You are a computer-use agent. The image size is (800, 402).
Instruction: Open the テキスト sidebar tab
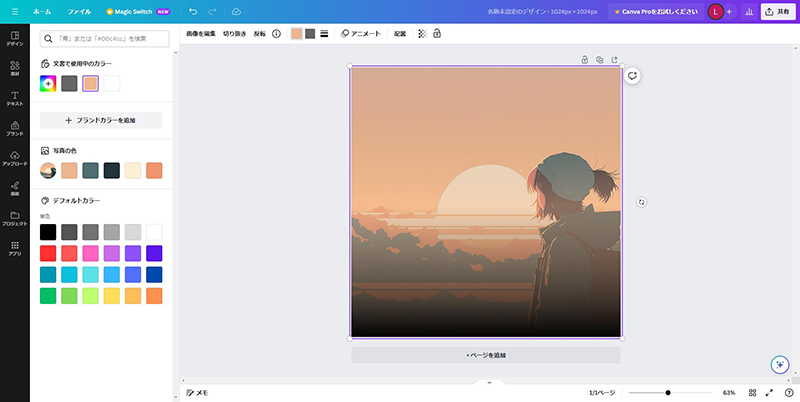[15, 98]
